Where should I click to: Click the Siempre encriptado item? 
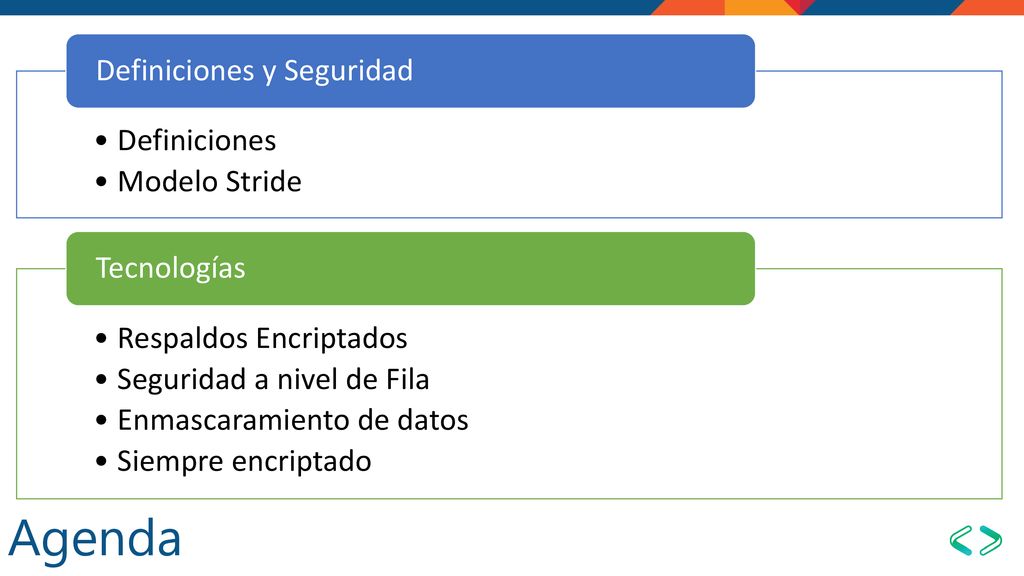click(x=244, y=461)
